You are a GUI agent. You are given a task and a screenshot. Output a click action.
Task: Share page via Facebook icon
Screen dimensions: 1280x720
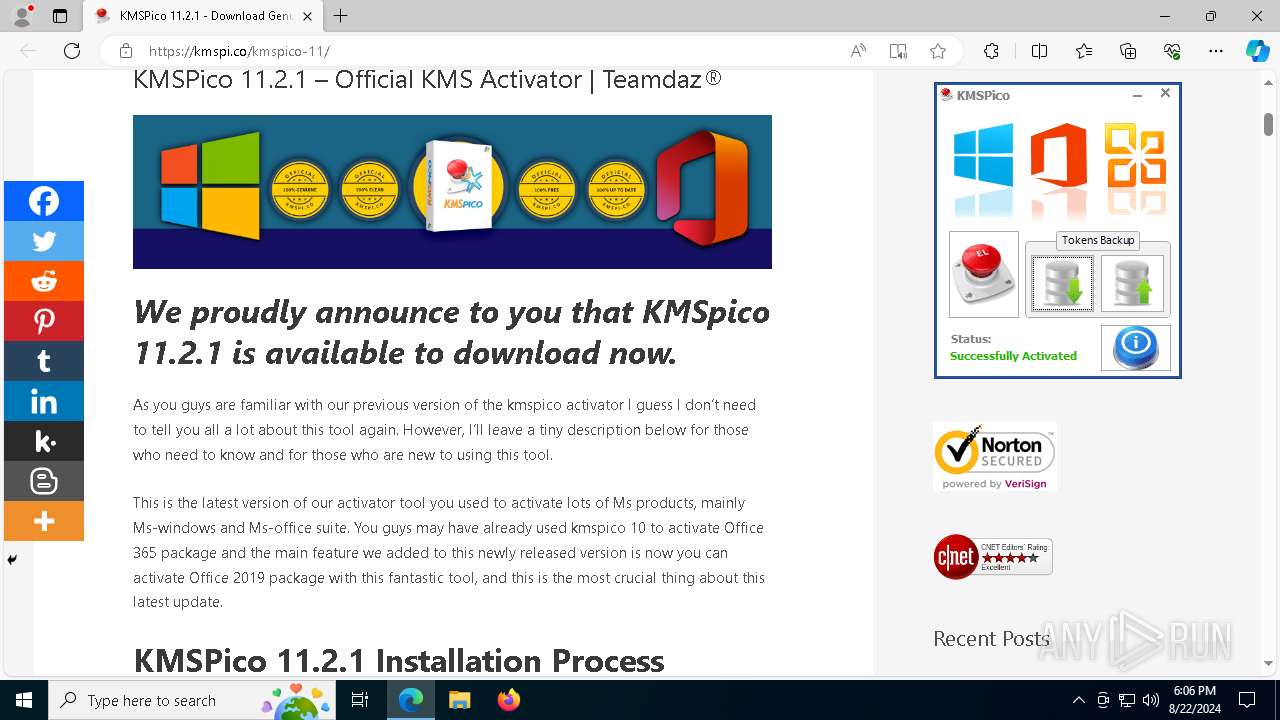(x=44, y=201)
